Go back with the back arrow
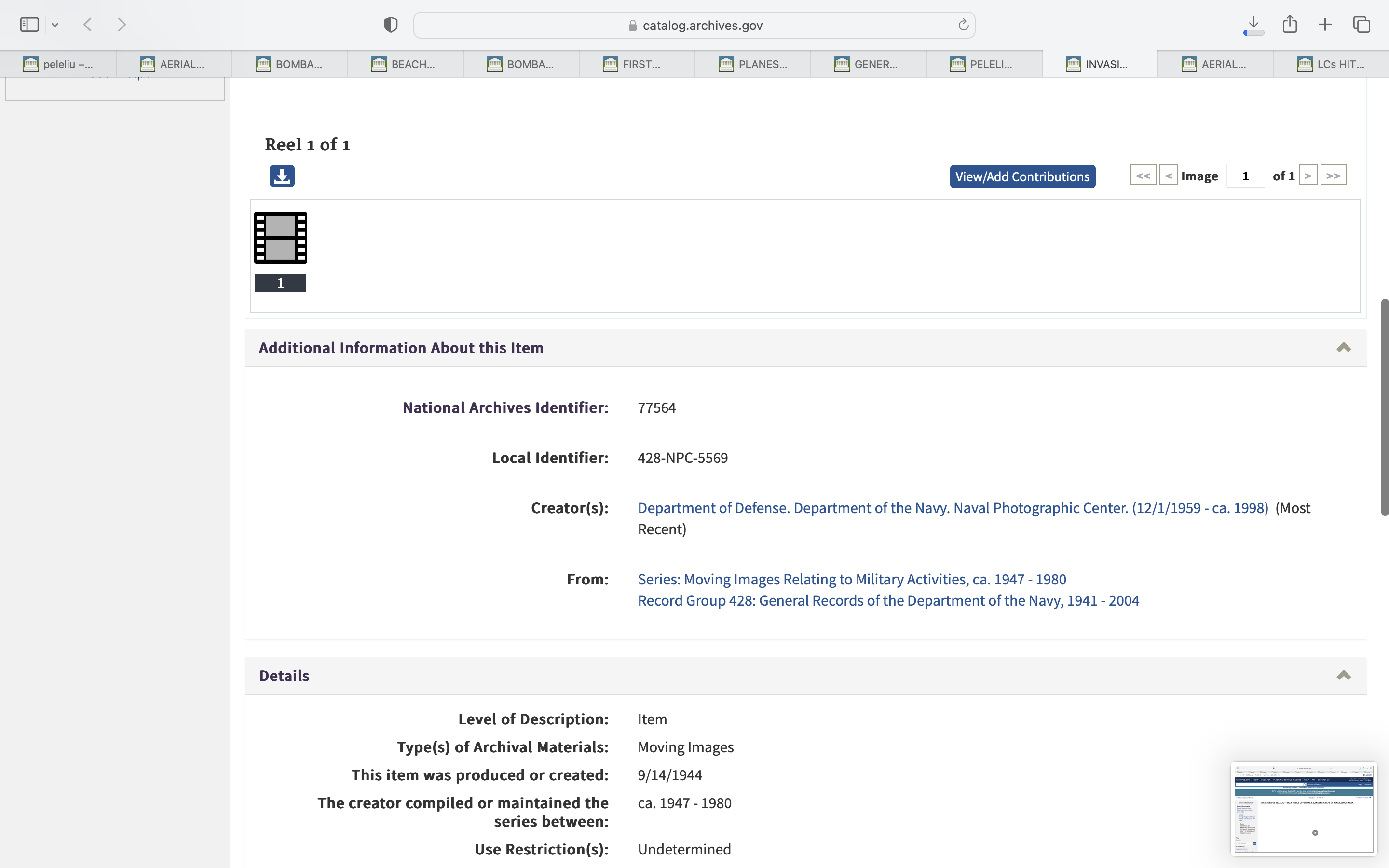Screen dimensions: 1389x868 coord(88,25)
